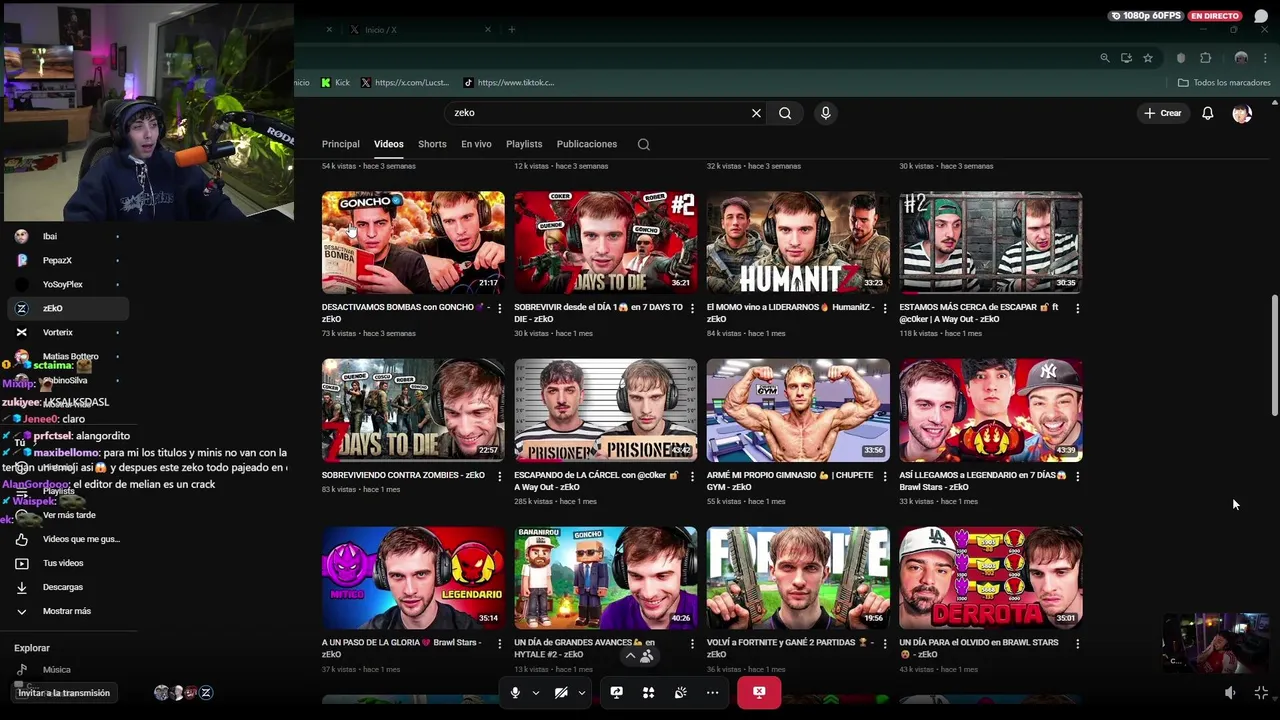Open HUMANITZ video thumbnail
Image resolution: width=1280 pixels, height=720 pixels.
(798, 242)
